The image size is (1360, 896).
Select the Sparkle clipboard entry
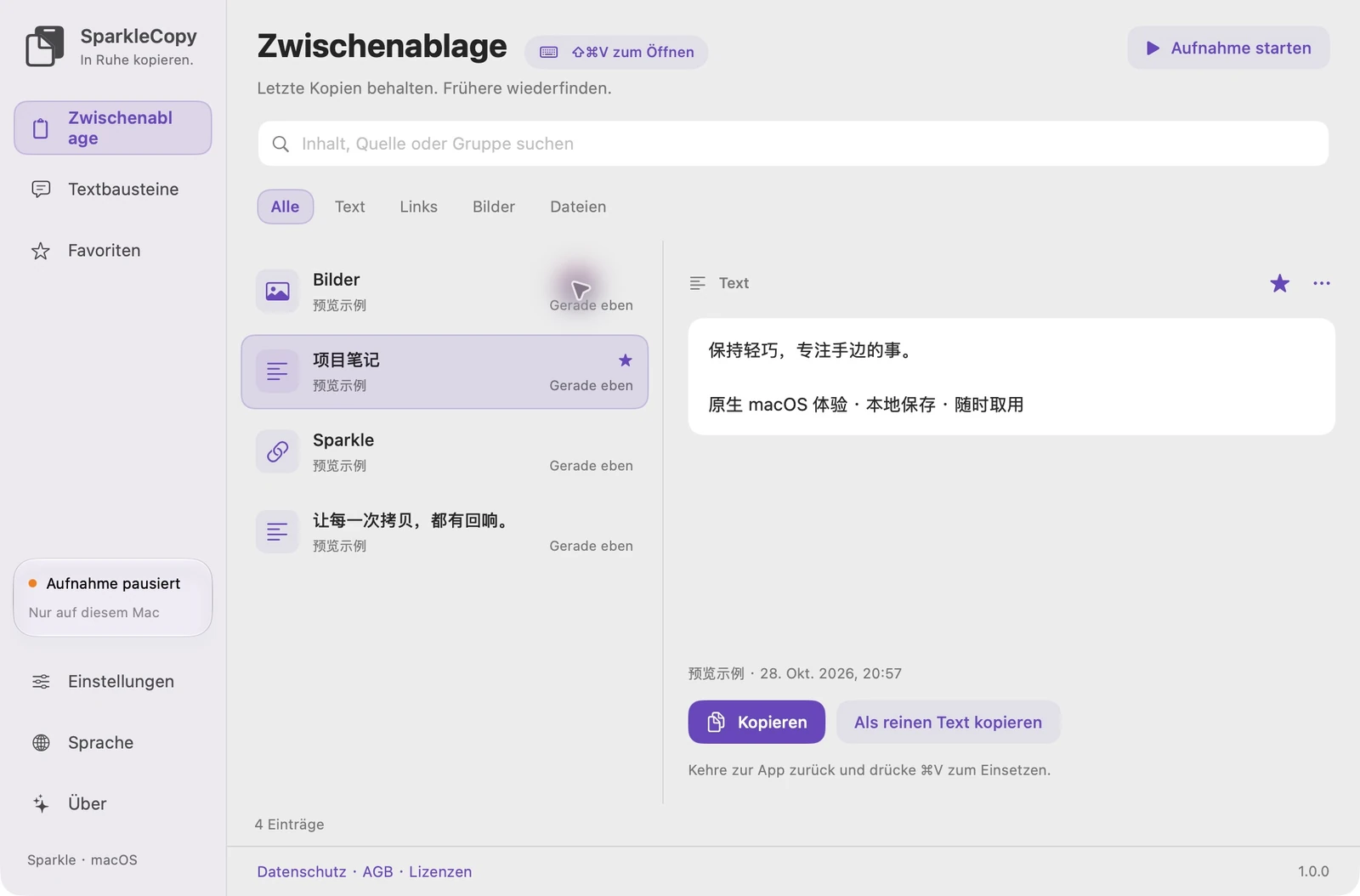445,451
